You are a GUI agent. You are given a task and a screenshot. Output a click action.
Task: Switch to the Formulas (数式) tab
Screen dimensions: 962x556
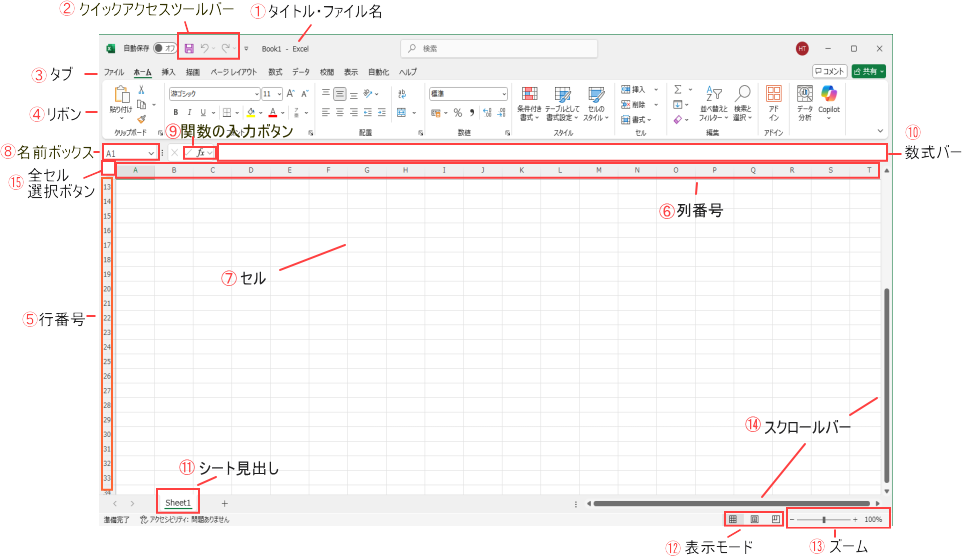tap(275, 72)
